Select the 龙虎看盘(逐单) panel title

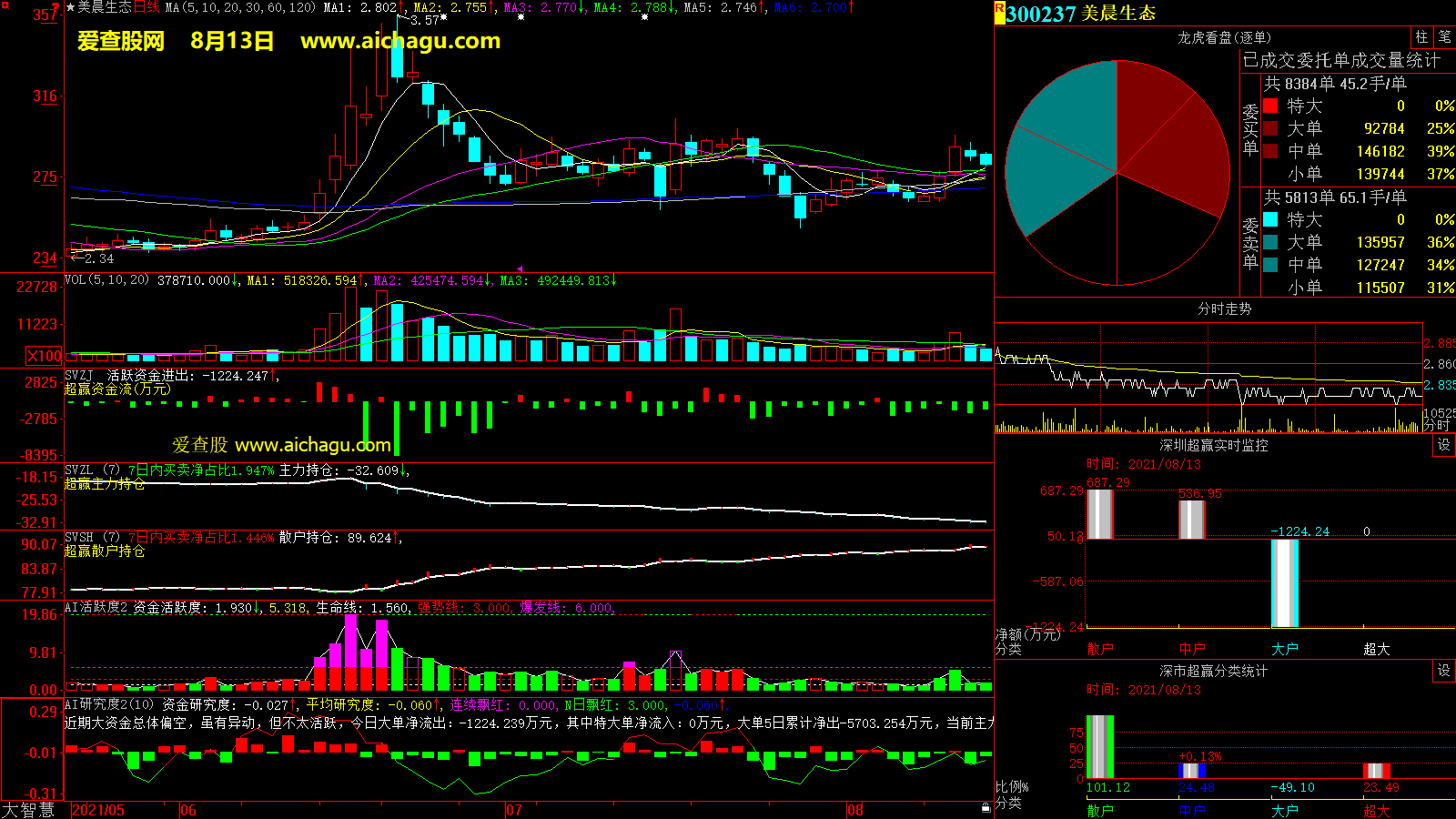pos(1224,37)
